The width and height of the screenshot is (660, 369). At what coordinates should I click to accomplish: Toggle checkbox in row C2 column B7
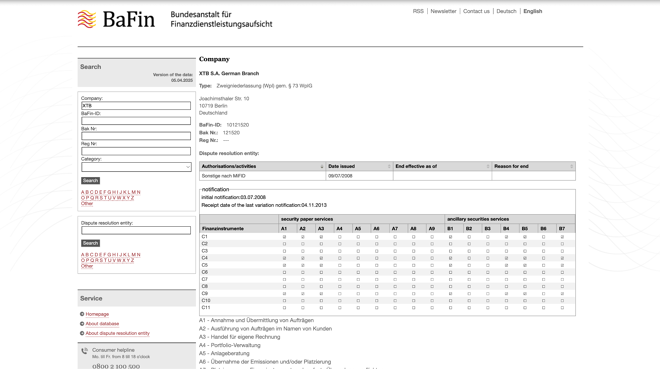(562, 244)
